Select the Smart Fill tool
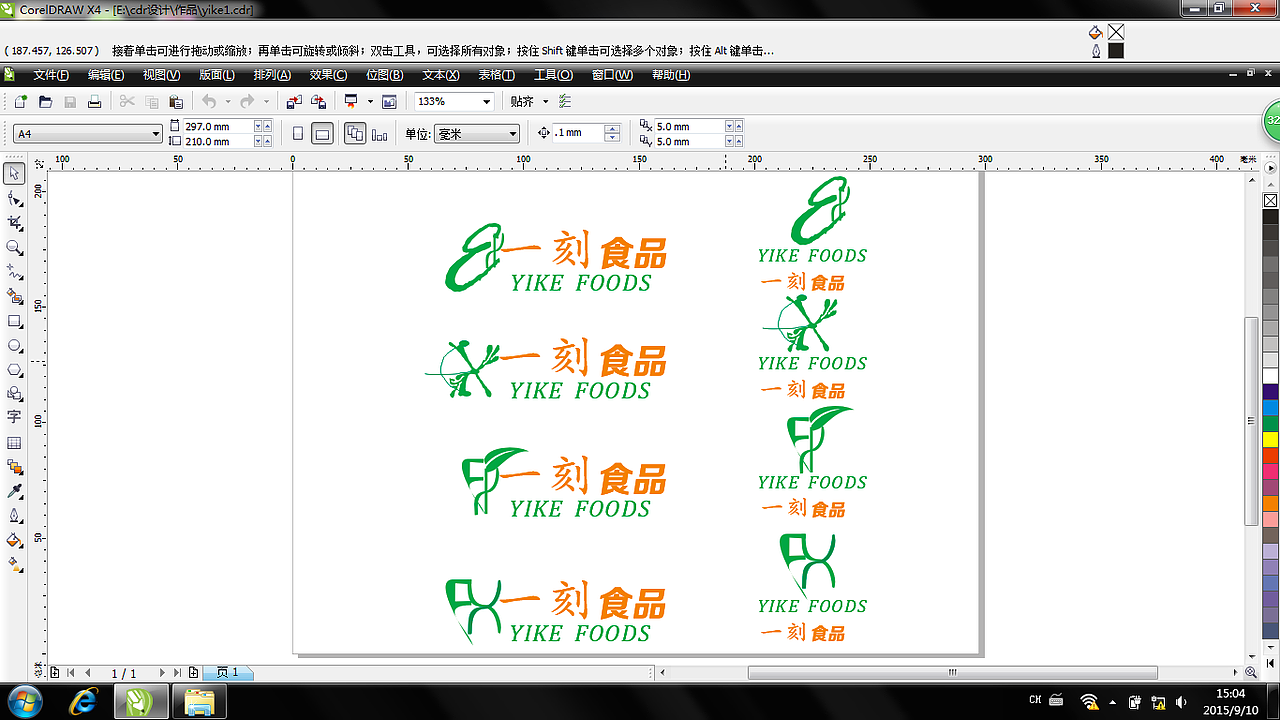1280x720 pixels. [14, 297]
